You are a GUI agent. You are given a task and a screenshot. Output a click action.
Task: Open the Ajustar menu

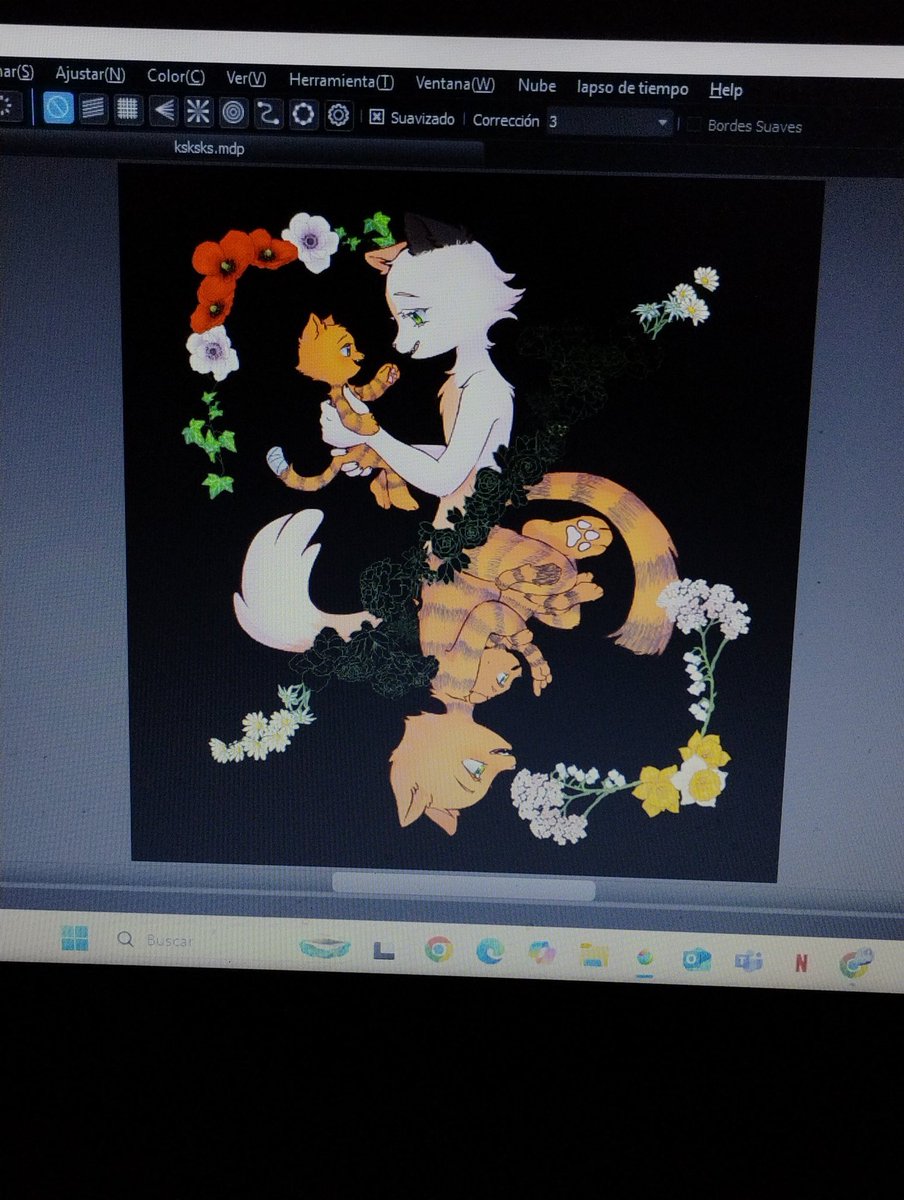point(90,73)
